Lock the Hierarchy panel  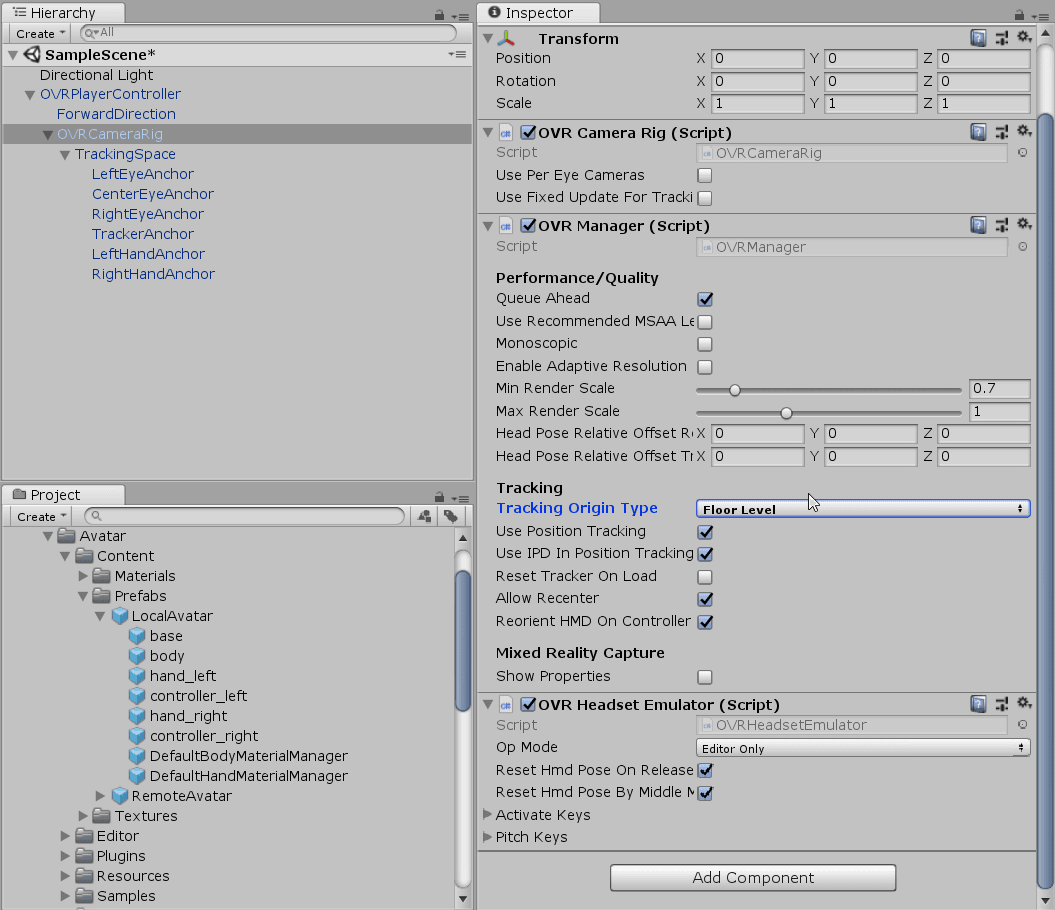(439, 15)
